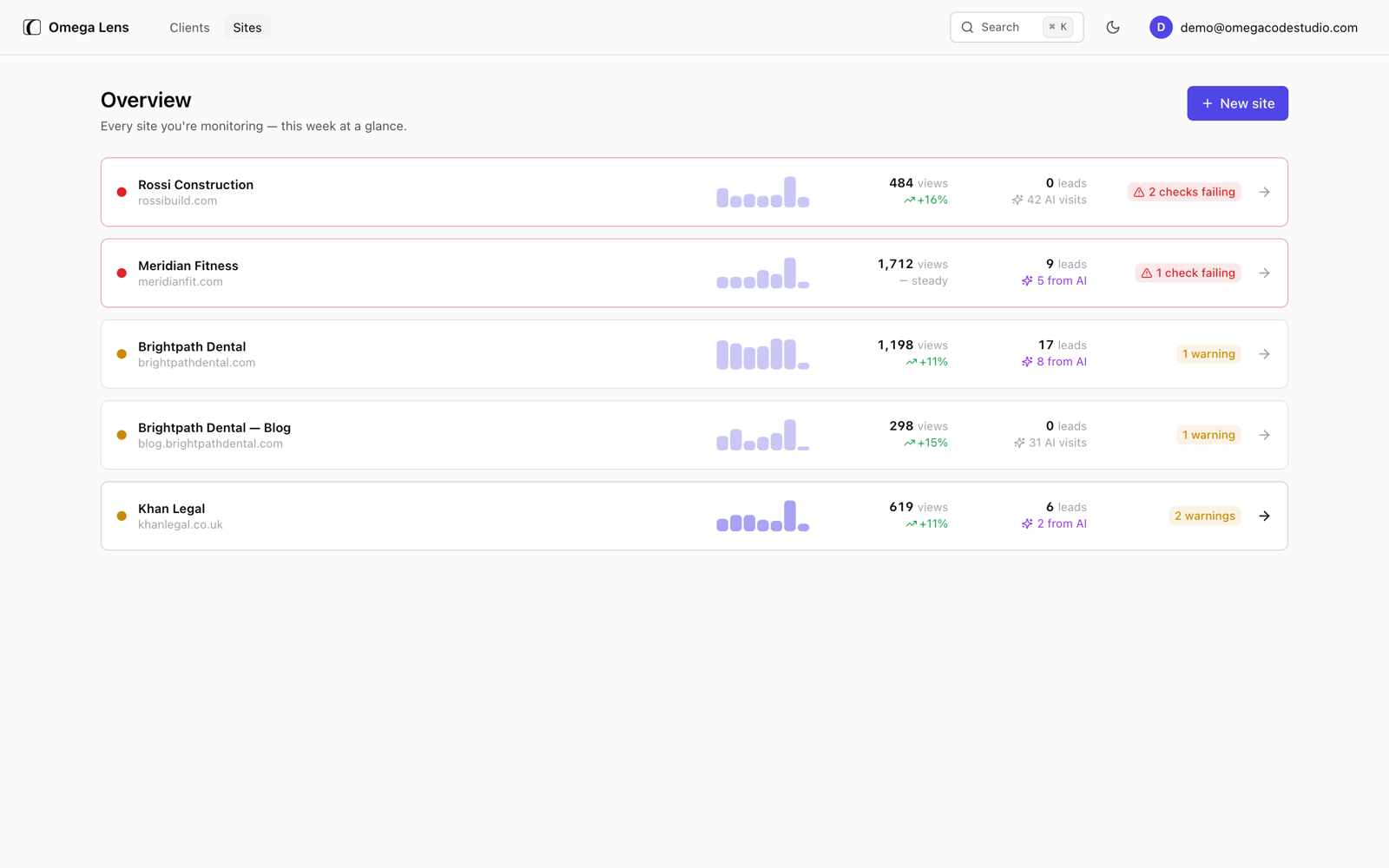Screen dimensions: 1389x868
Task: Click the Meridian Fitness weekly bar chart
Action: pos(762,273)
